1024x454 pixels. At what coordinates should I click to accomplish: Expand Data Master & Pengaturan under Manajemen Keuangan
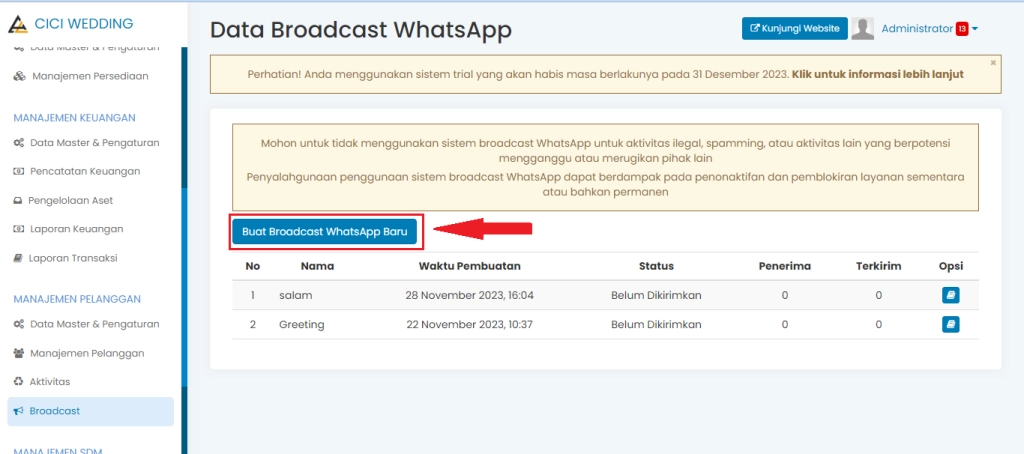tap(94, 143)
